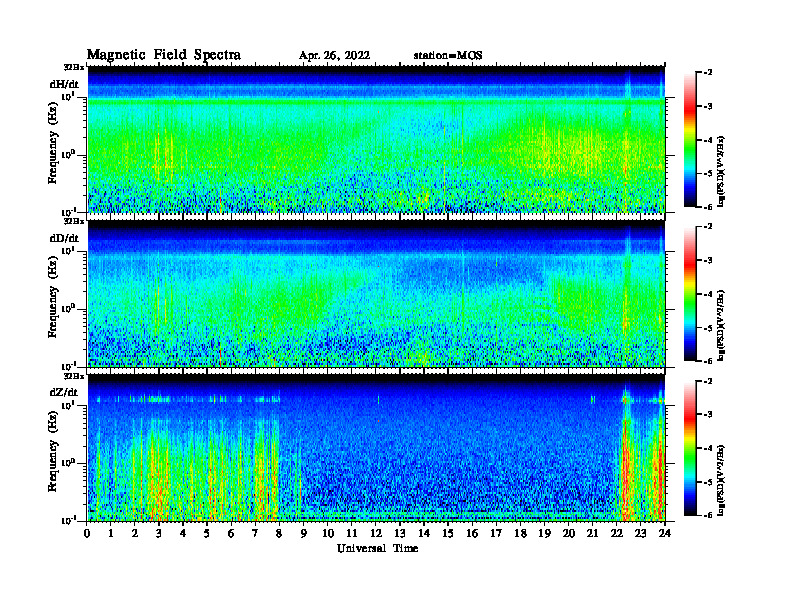Click the "Universal Time" axis title
792x612 pixels.
click(377, 548)
